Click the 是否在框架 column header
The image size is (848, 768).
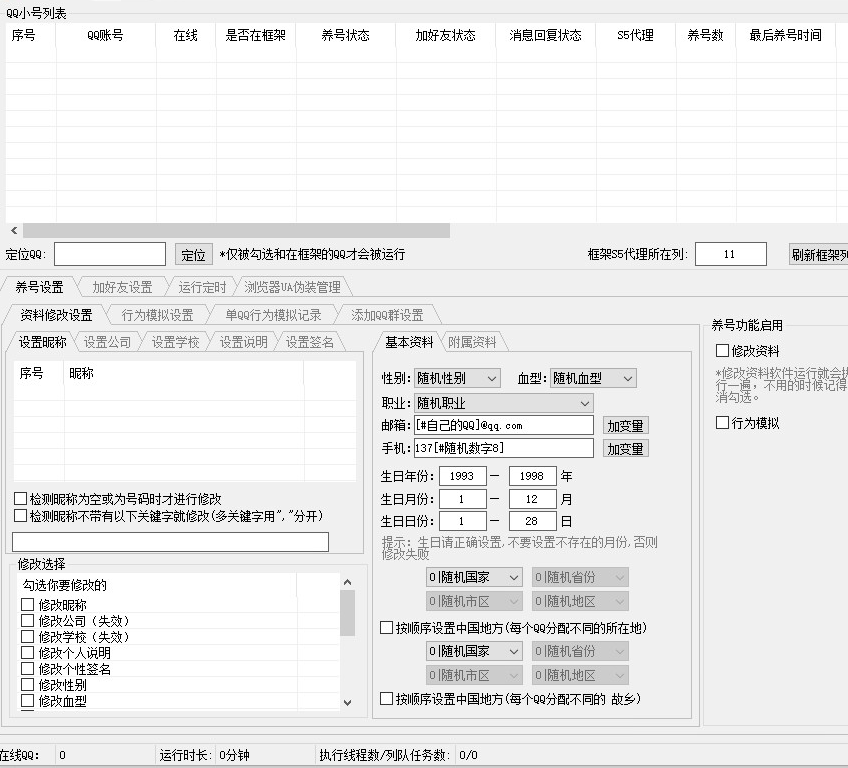click(256, 36)
